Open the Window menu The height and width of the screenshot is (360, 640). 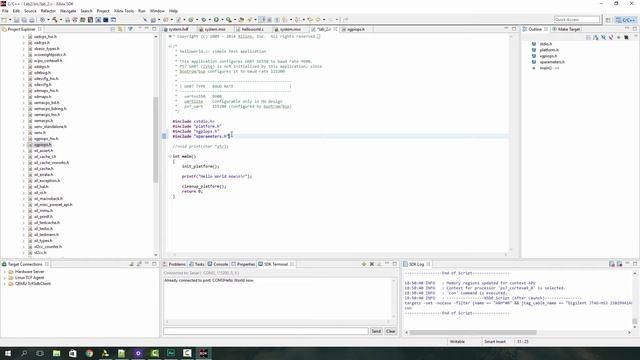pyautogui.click(x=157, y=11)
